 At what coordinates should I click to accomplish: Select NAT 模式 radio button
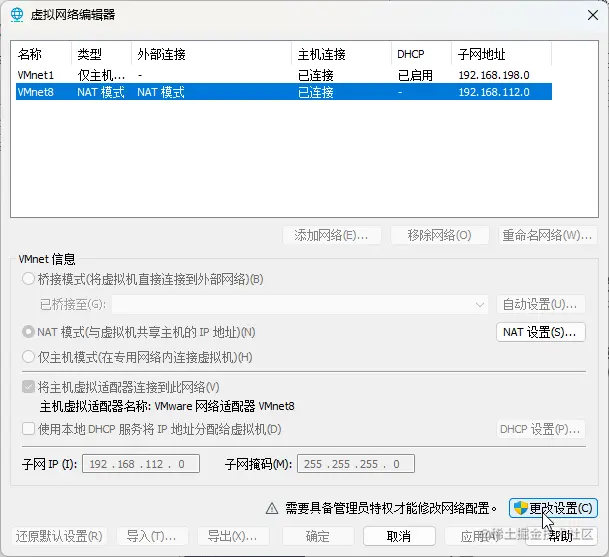point(28,332)
